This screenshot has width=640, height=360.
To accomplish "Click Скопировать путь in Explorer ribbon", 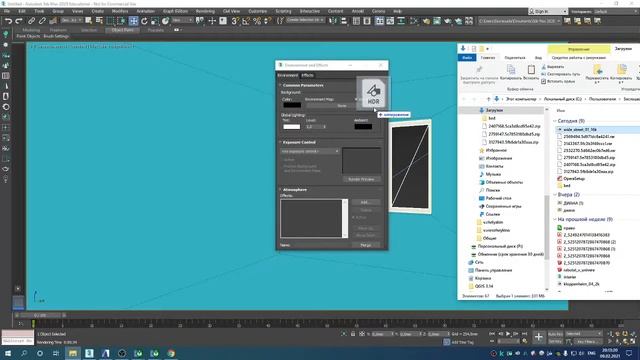I will click(560, 74).
